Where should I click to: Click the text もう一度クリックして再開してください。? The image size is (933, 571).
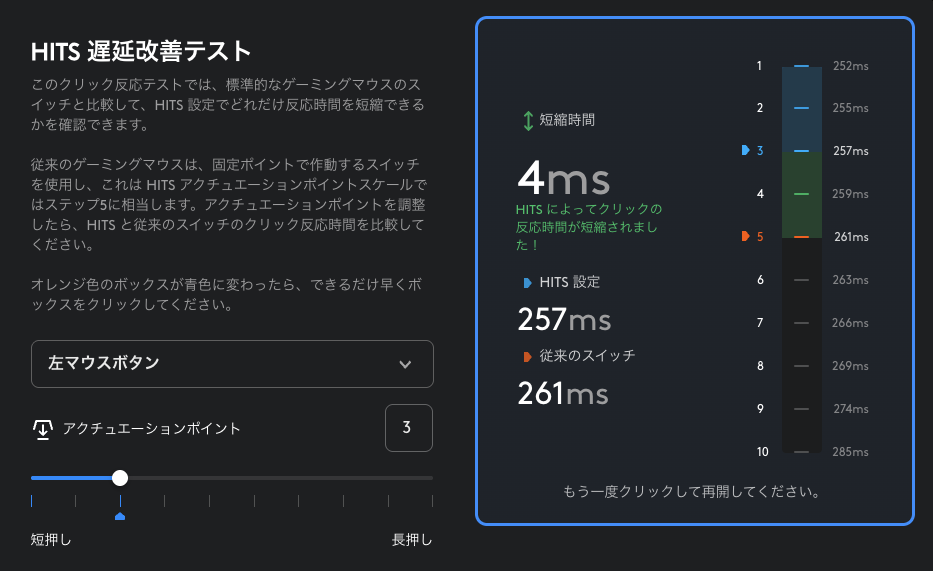(692, 491)
